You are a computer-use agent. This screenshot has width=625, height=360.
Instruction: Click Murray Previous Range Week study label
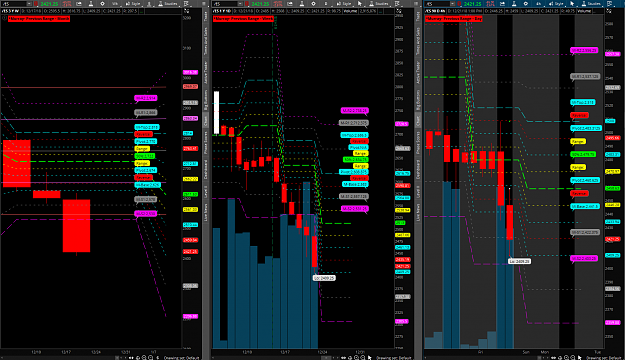click(x=243, y=19)
